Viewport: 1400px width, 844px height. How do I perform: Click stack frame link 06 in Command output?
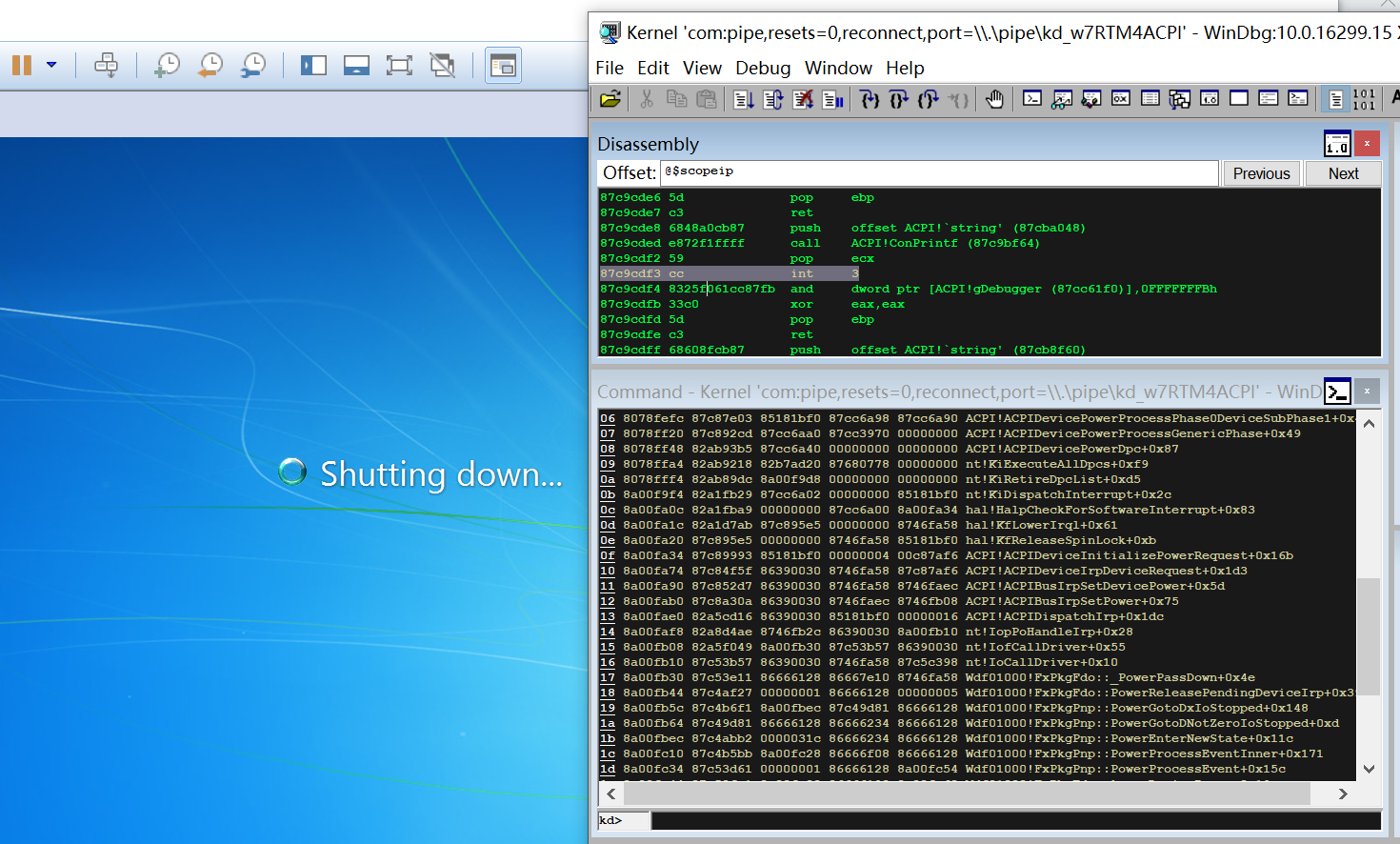pos(608,418)
